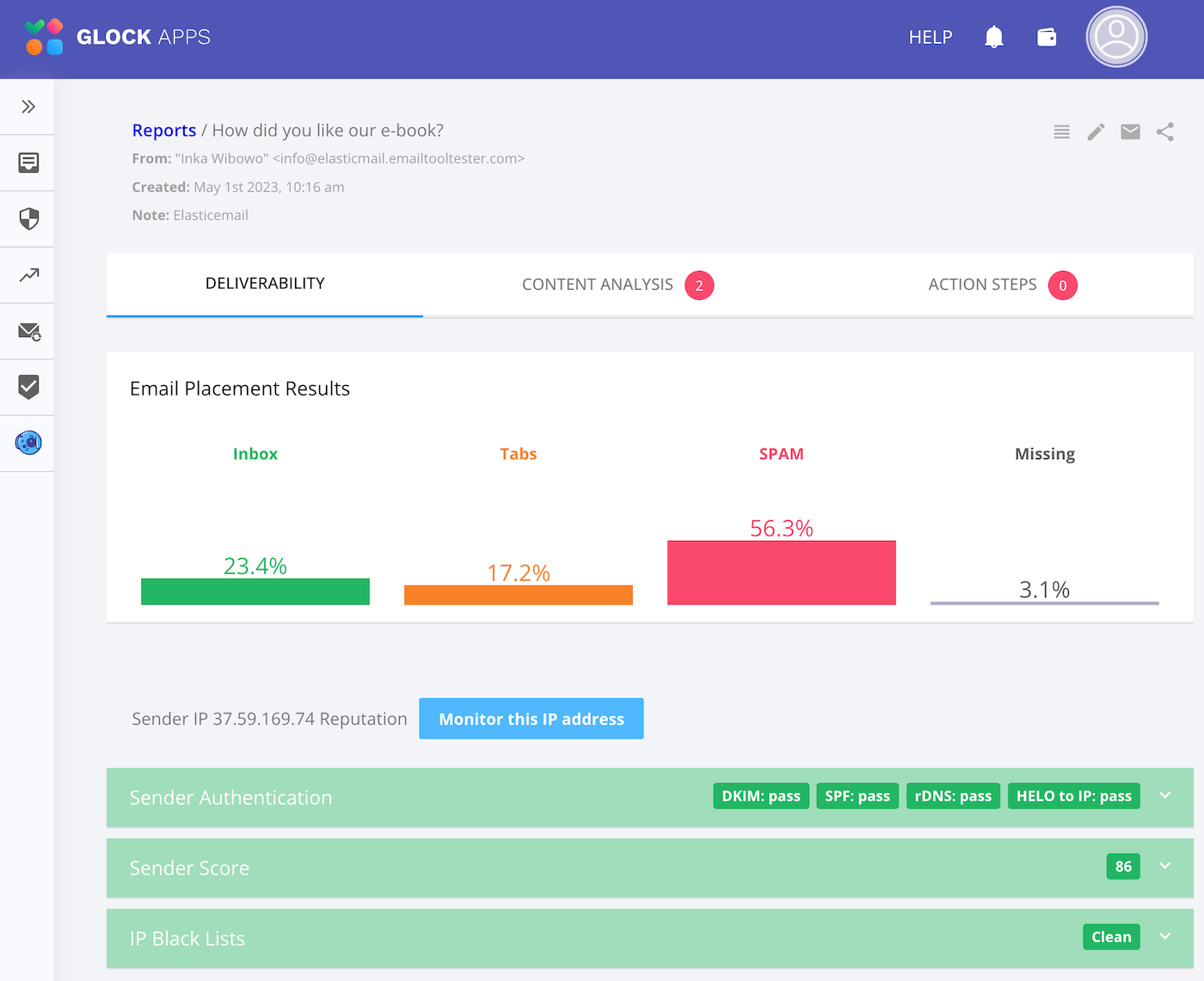Viewport: 1204px width, 981px height.
Task: Click the checkmark badge sidebar icon
Action: click(28, 387)
